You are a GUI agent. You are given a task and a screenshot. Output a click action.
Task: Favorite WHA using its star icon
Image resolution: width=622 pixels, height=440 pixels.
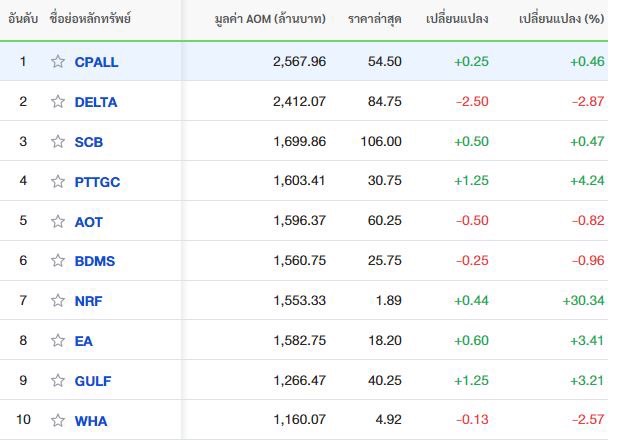[58, 420]
